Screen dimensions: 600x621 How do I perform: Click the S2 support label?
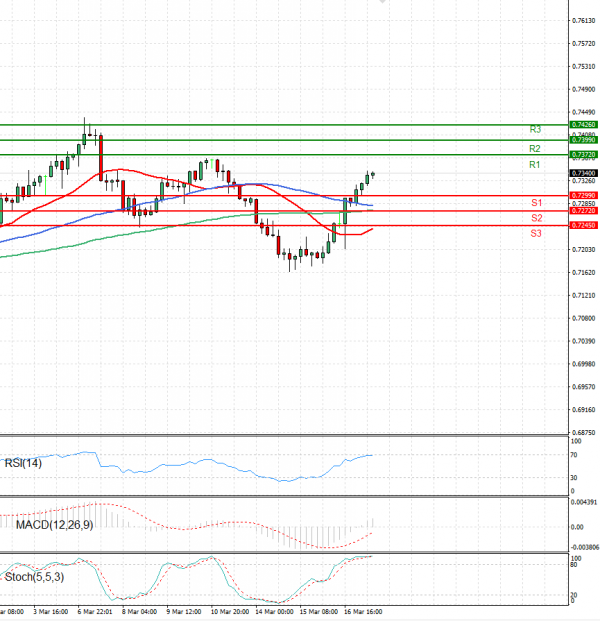click(536, 218)
